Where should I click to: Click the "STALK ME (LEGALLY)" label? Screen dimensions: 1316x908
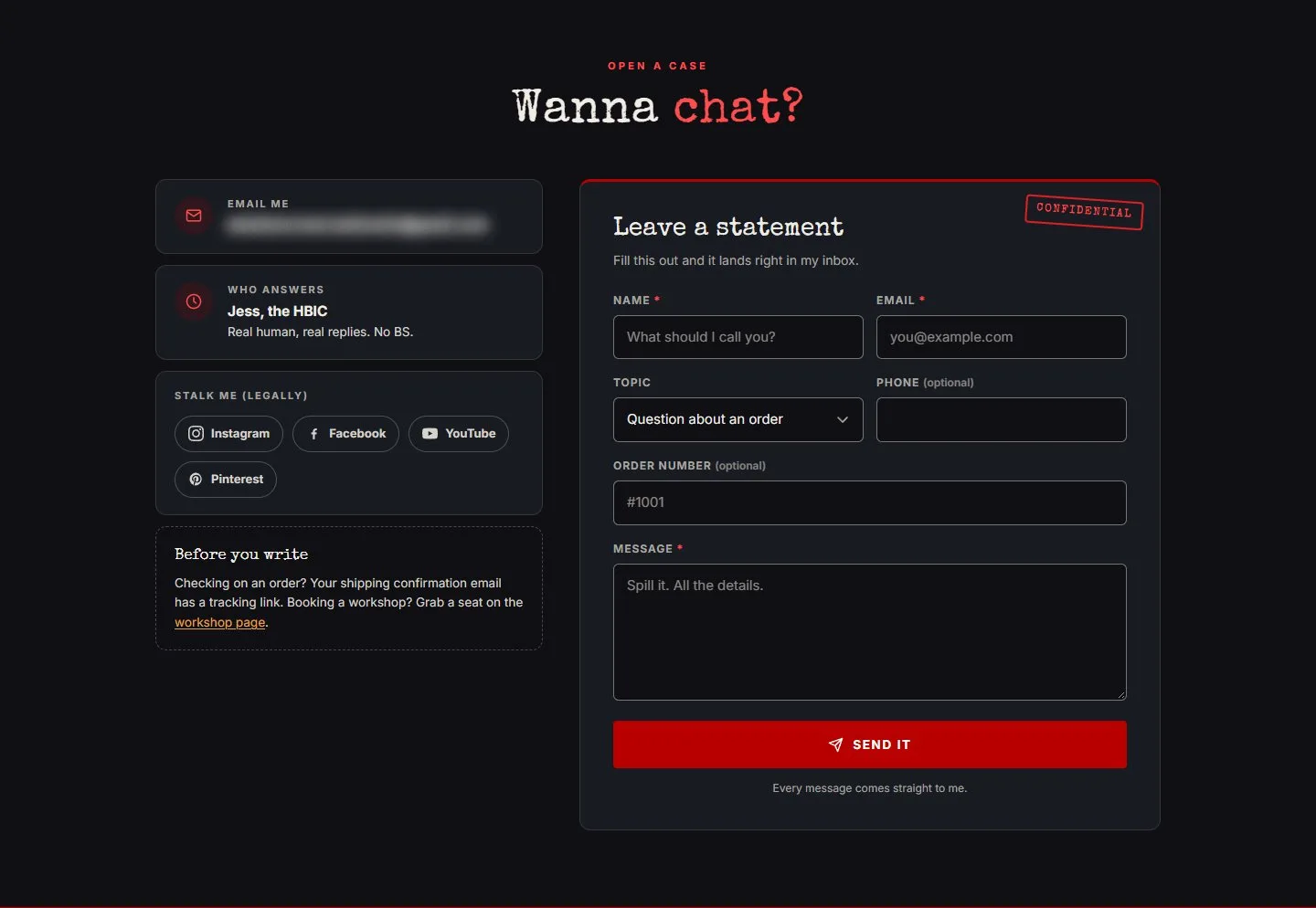(241, 396)
